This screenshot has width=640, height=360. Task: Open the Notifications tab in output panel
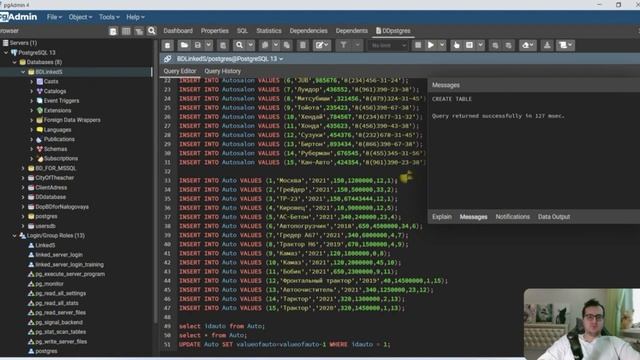click(x=513, y=217)
